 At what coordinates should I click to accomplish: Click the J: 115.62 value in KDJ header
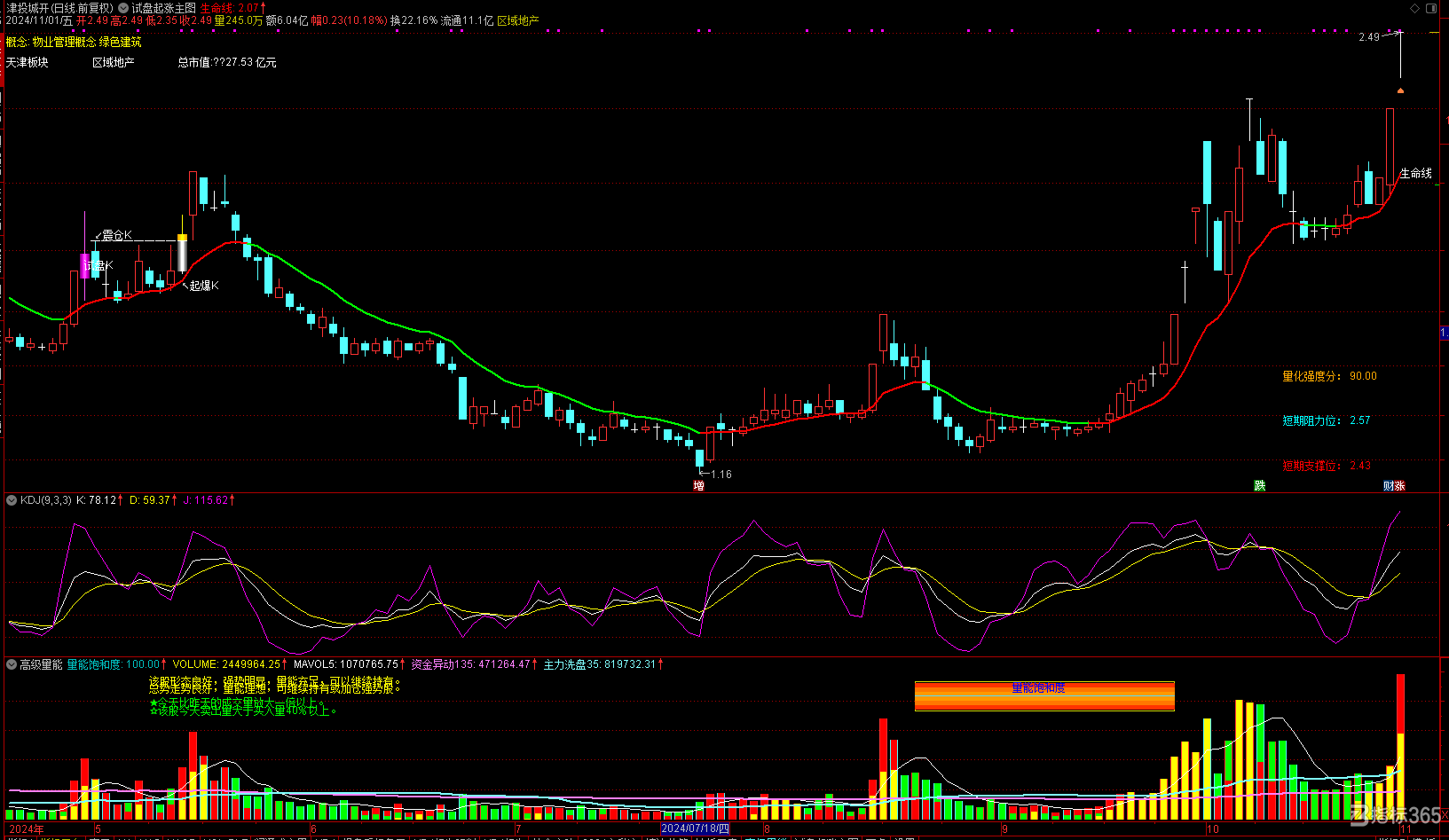tap(206, 500)
